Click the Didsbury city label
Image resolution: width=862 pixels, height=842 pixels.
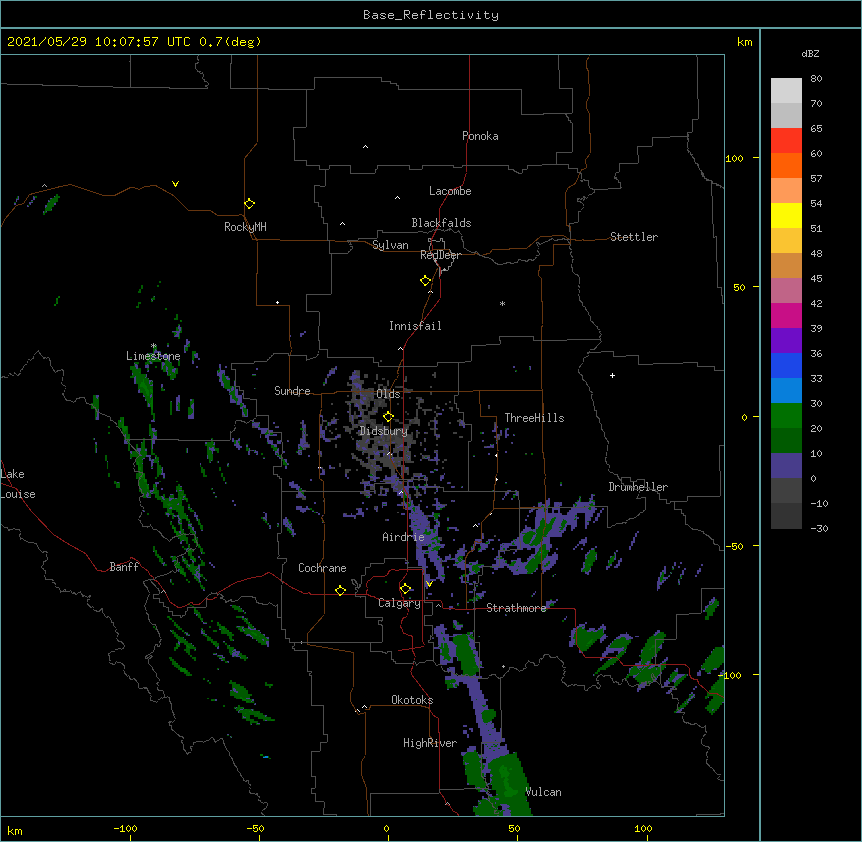pos(384,431)
